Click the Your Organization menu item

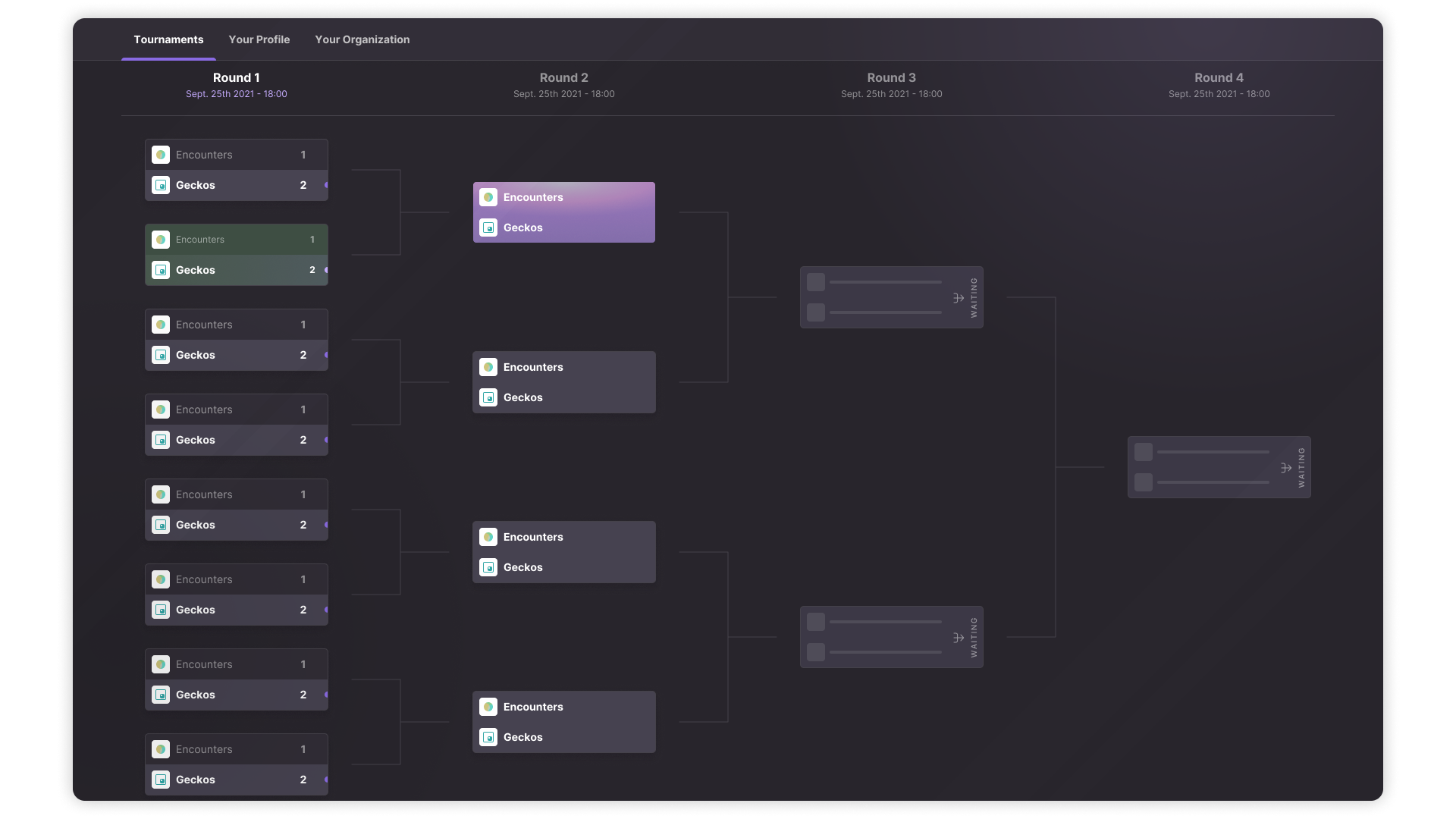coord(362,40)
